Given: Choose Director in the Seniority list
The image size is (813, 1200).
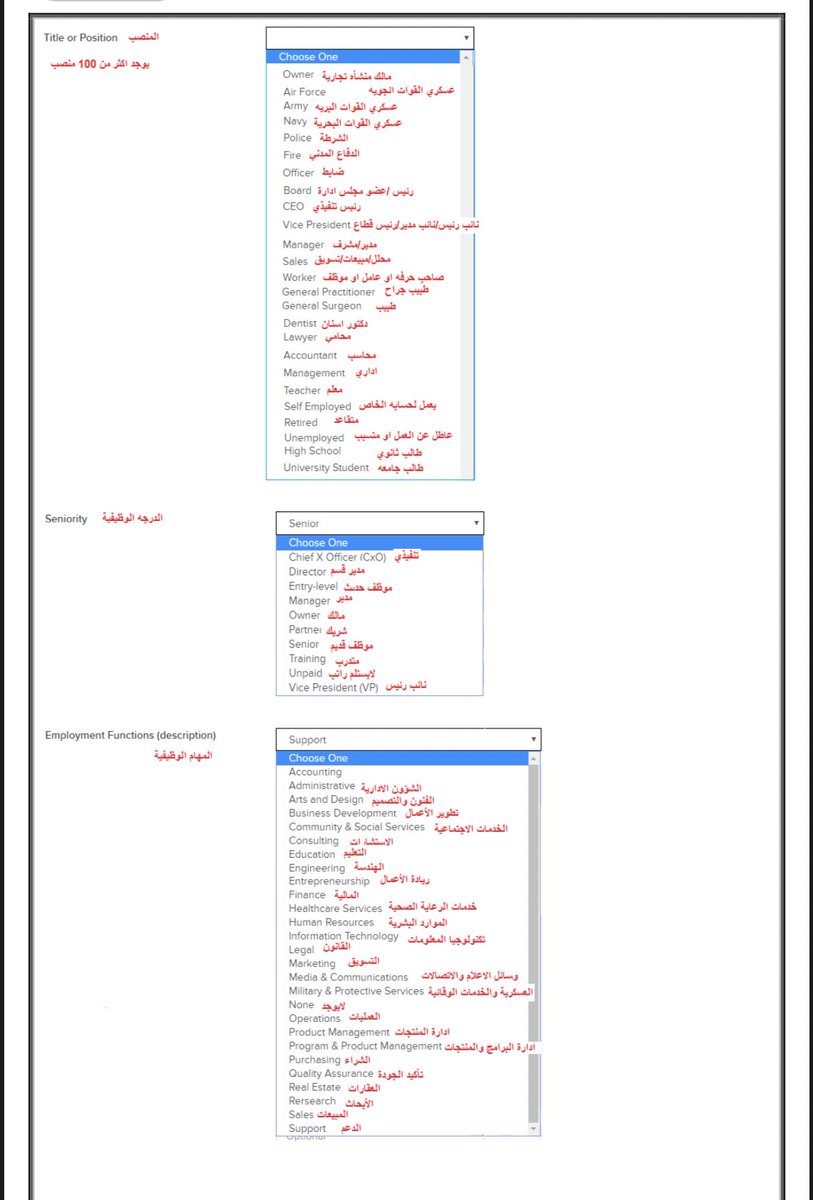Looking at the screenshot, I should coord(308,572).
